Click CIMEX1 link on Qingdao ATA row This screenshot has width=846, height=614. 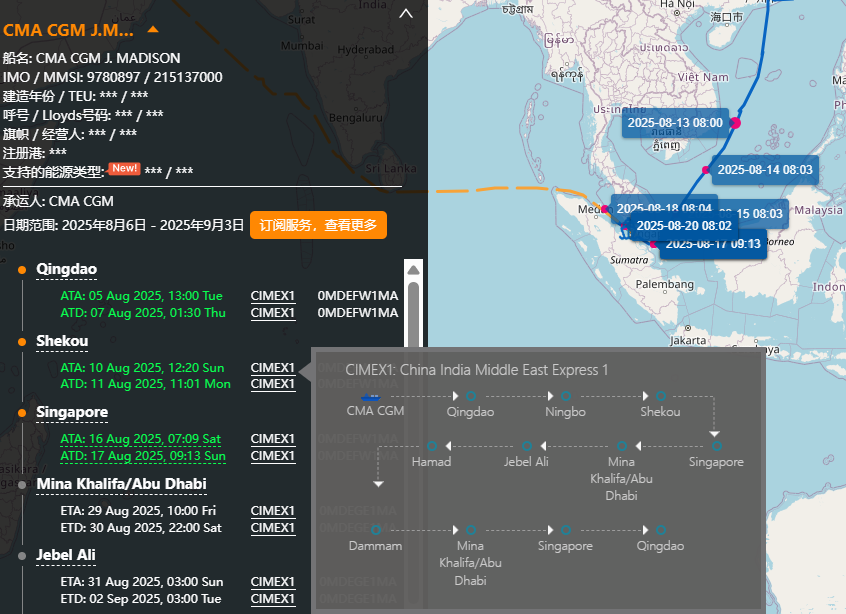pyautogui.click(x=273, y=296)
